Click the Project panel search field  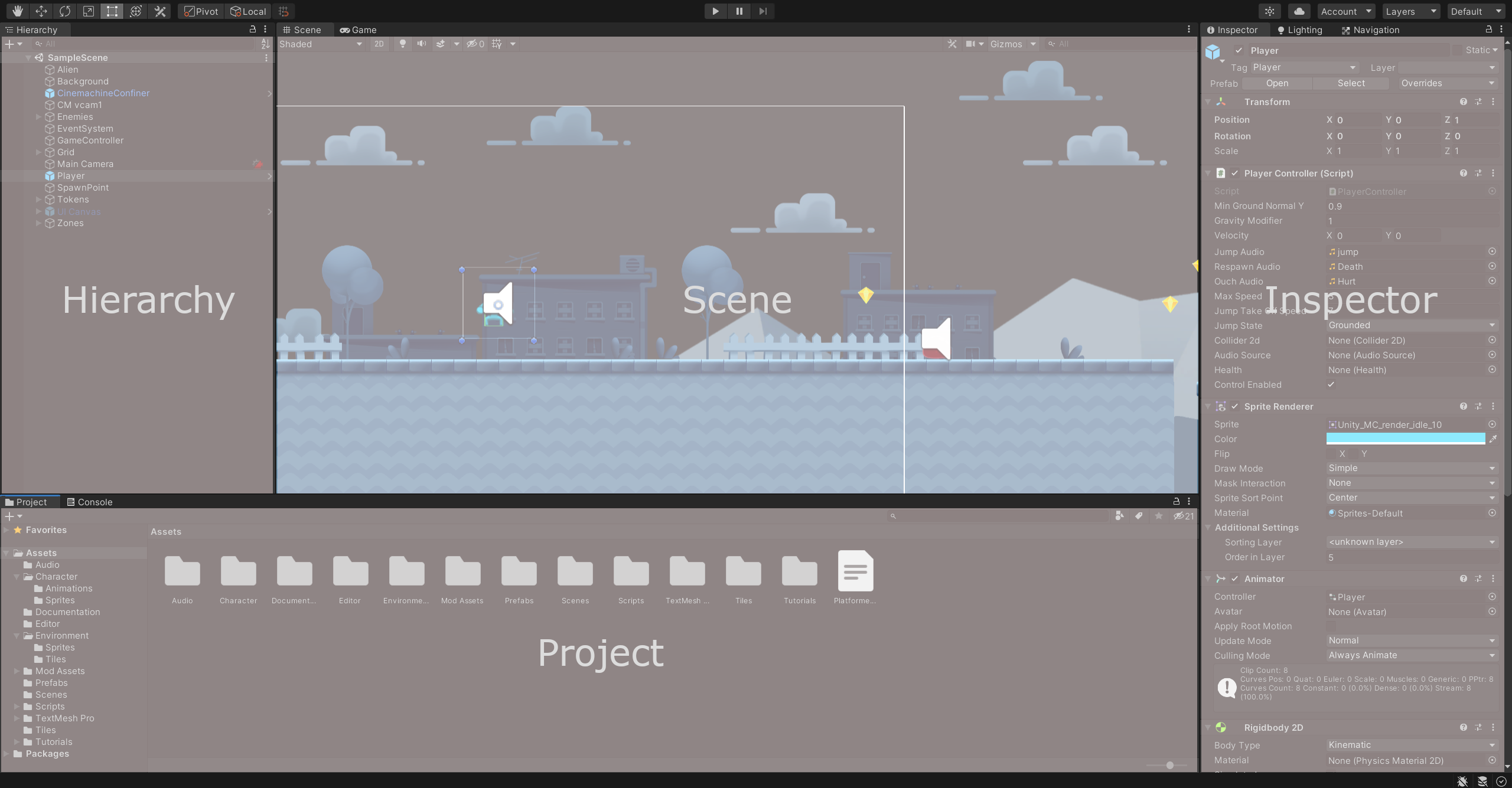[x=998, y=515]
